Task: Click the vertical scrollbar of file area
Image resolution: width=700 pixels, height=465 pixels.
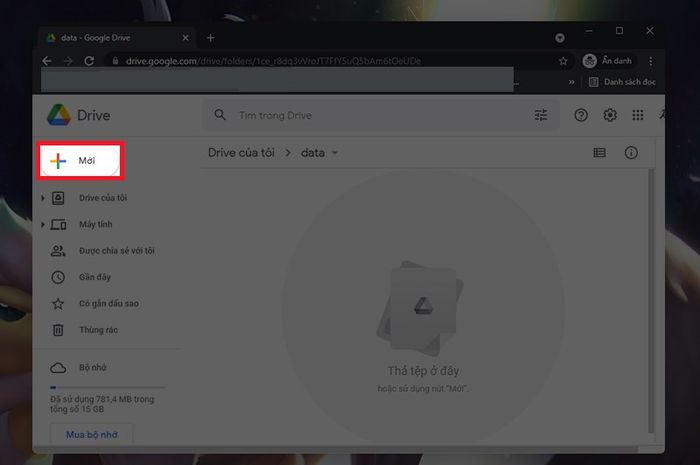Action: click(x=651, y=301)
